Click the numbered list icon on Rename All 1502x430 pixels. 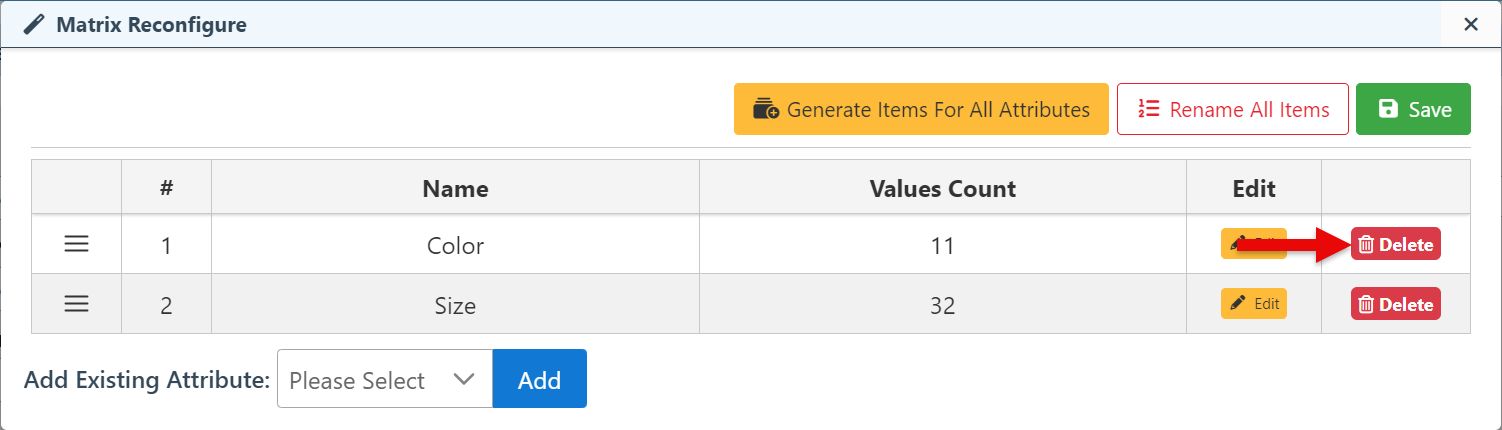click(x=1148, y=109)
